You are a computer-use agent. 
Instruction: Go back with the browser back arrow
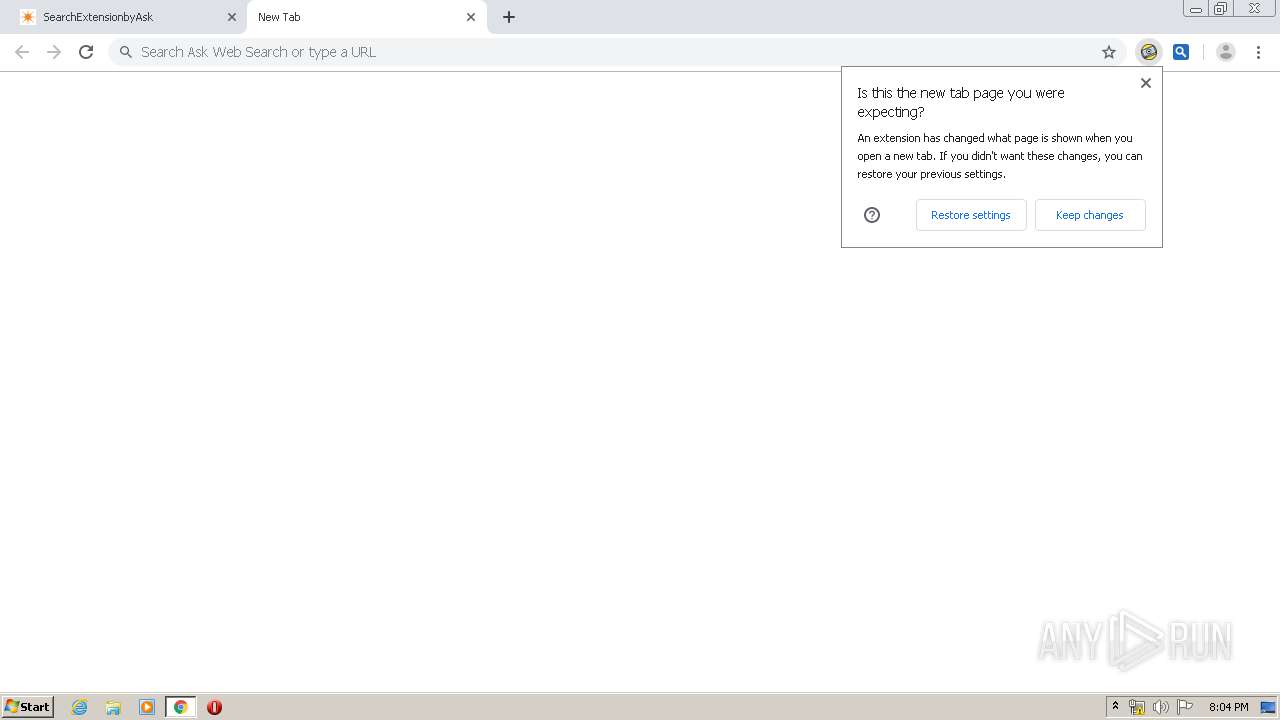point(22,52)
